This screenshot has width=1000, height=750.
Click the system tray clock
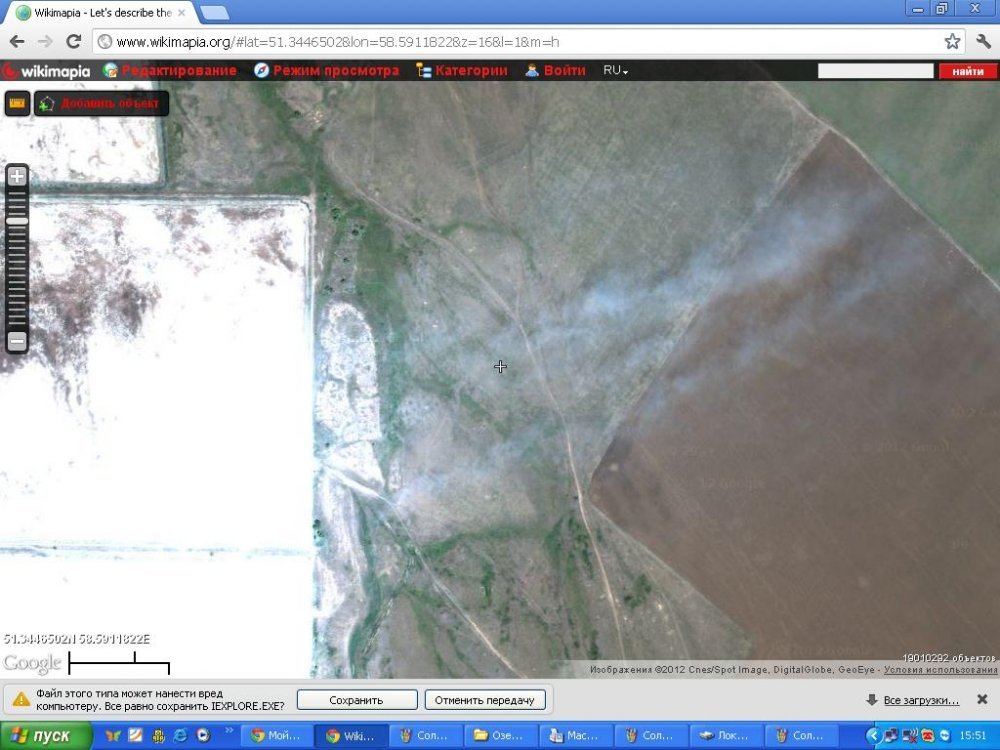[973, 736]
